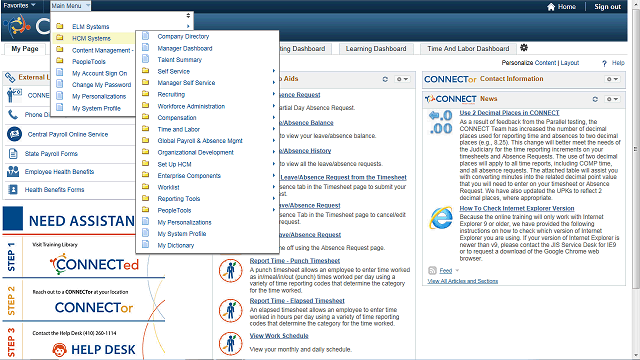Screen dimensions: 640x360
Task: Click the State Payroll Forms document icon
Action: [x=13, y=153]
